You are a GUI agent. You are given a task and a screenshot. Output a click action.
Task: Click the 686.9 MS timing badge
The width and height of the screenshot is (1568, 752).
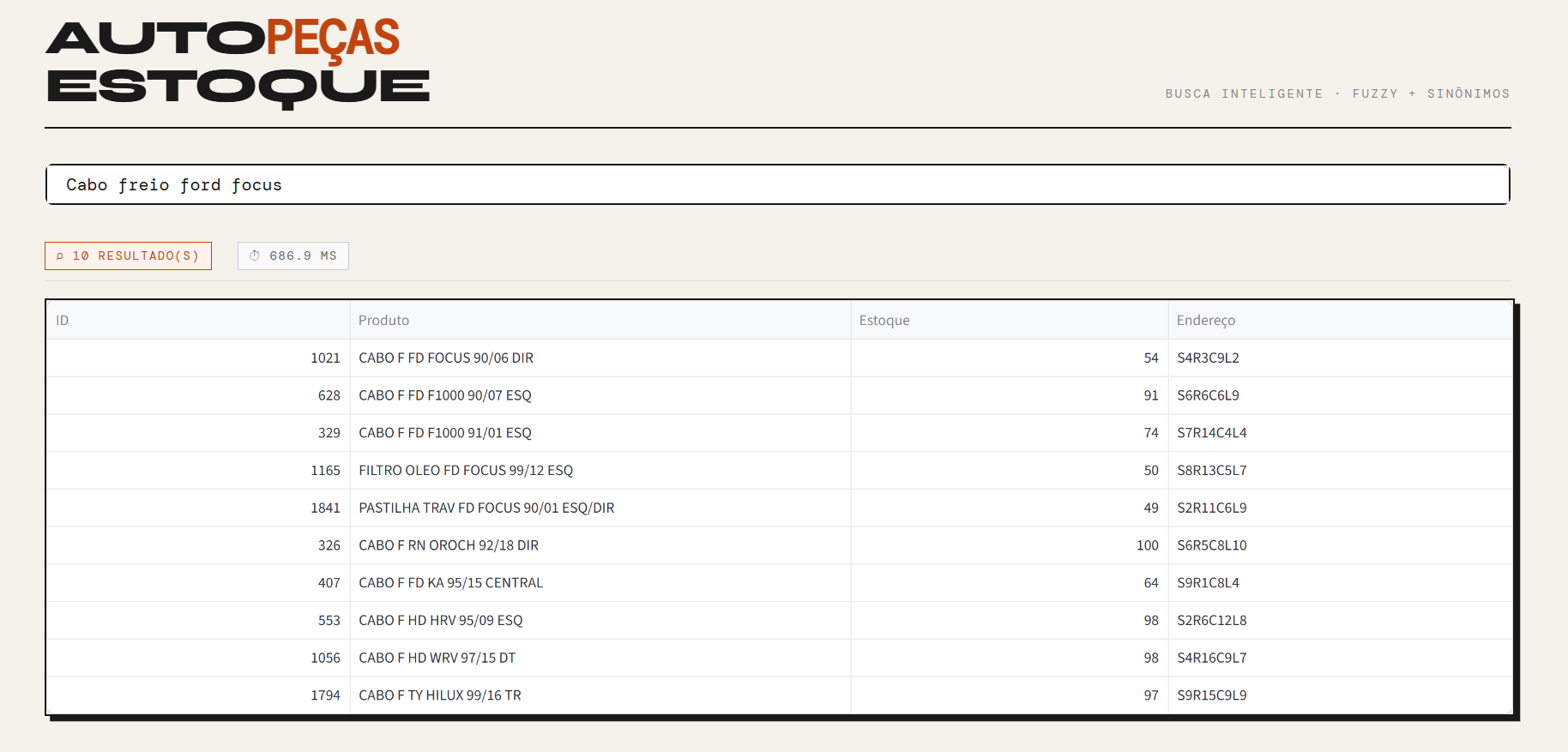[293, 256]
